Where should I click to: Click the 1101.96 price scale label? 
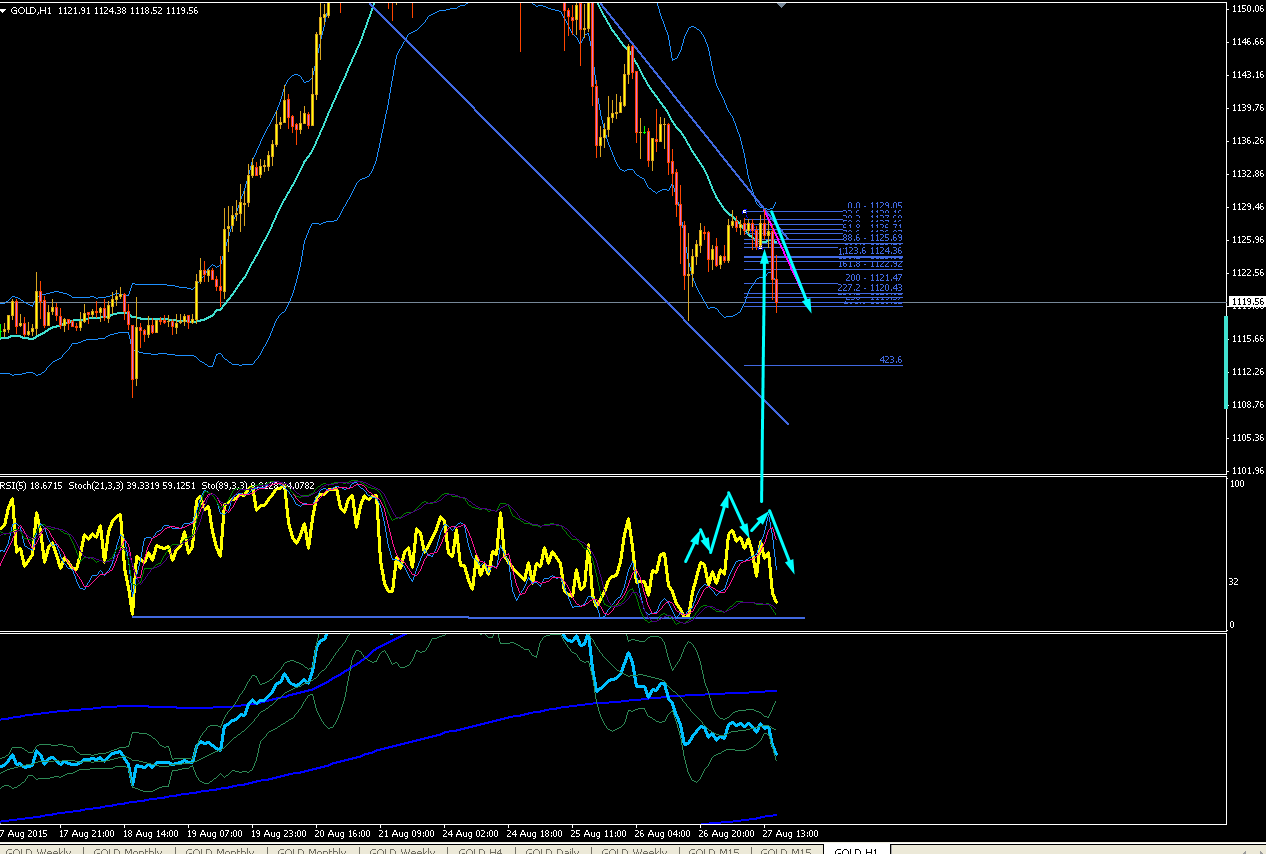tap(1250, 470)
